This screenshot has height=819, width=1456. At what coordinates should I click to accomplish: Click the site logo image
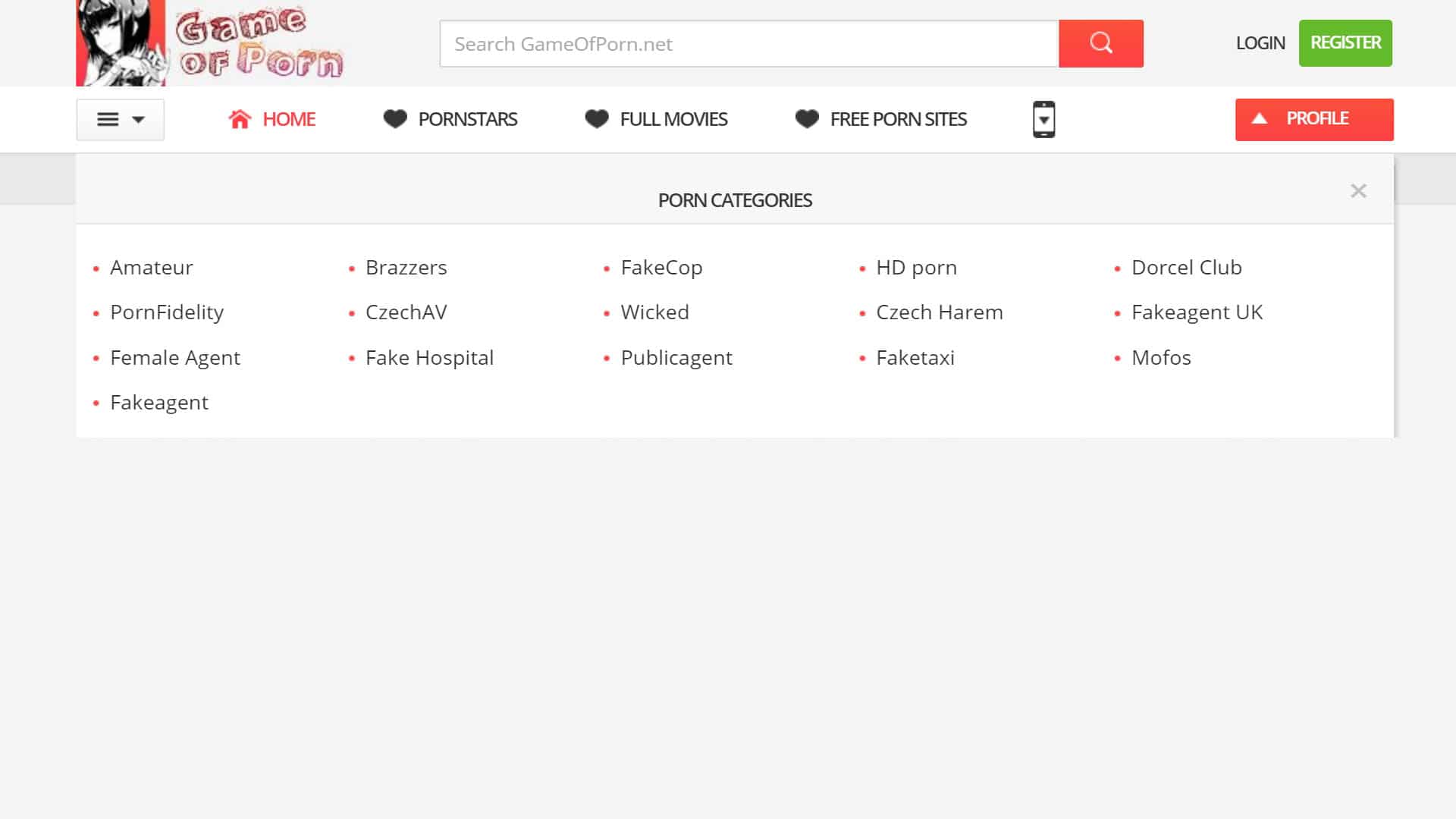pyautogui.click(x=210, y=43)
